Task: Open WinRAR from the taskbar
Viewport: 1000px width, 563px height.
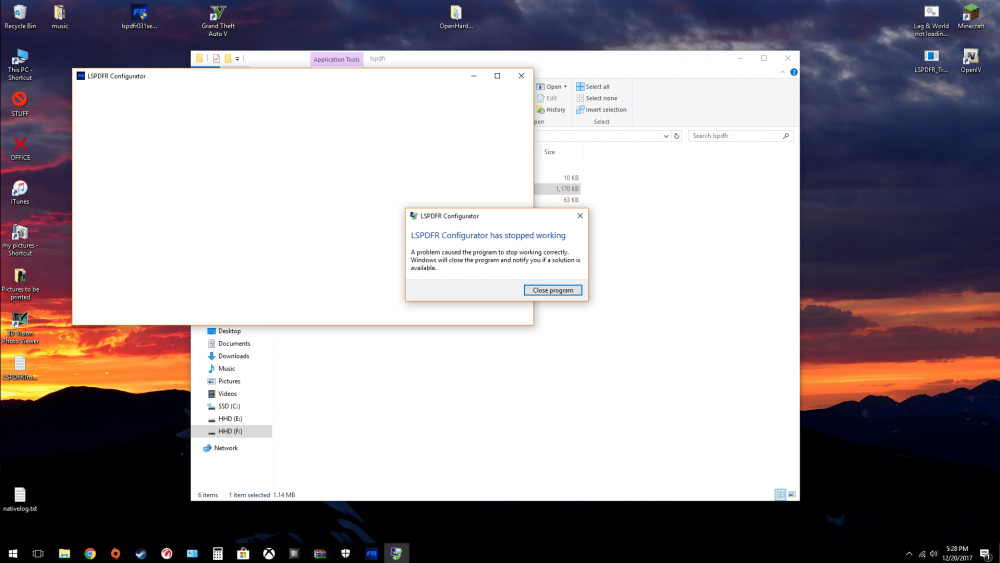Action: click(x=320, y=553)
